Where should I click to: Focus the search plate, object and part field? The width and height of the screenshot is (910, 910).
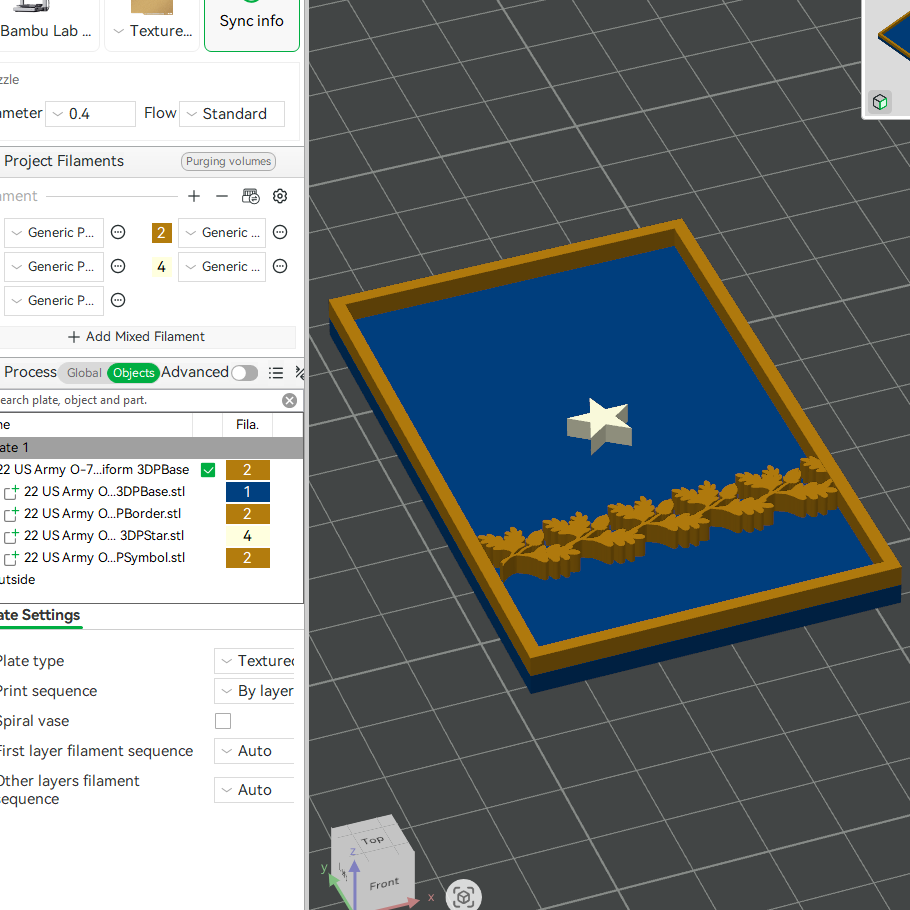[139, 400]
